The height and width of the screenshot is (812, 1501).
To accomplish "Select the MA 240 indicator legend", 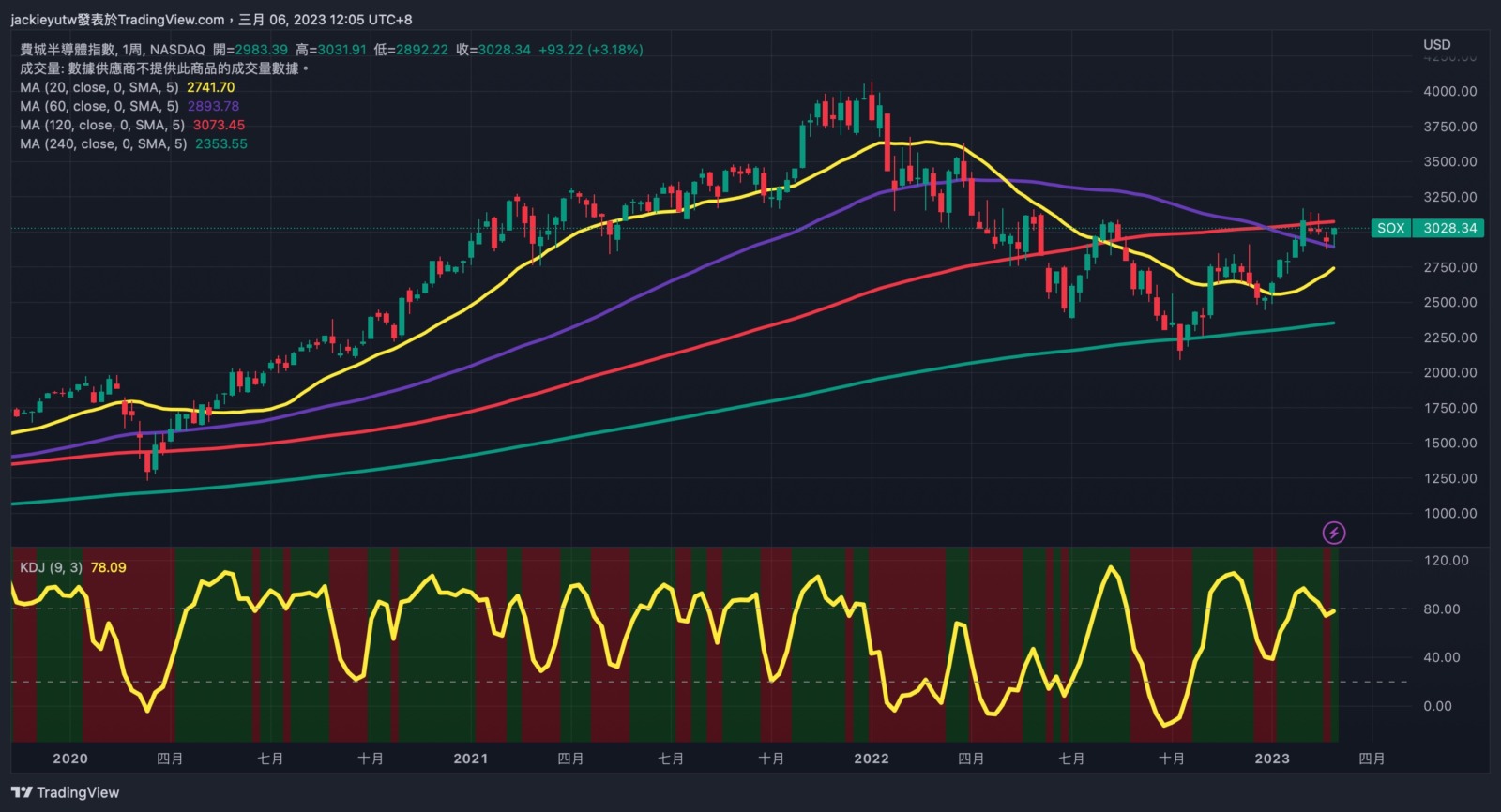I will [103, 143].
